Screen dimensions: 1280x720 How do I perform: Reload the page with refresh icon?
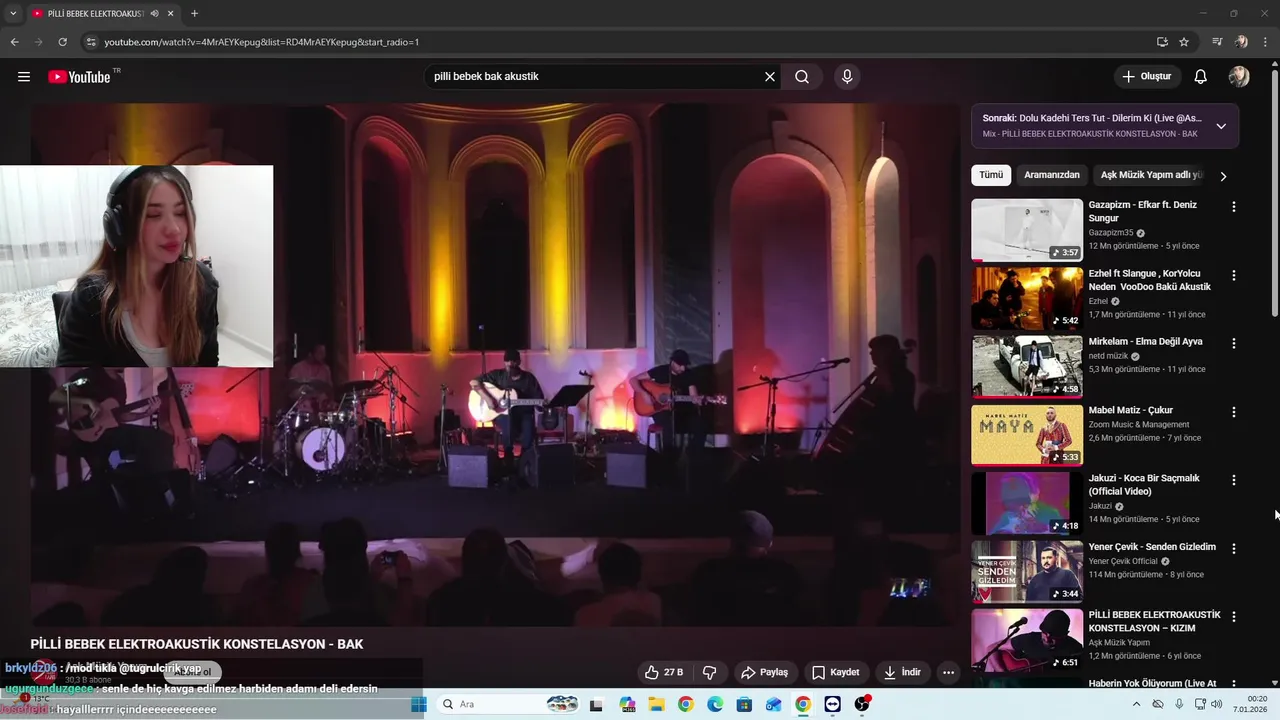(62, 42)
